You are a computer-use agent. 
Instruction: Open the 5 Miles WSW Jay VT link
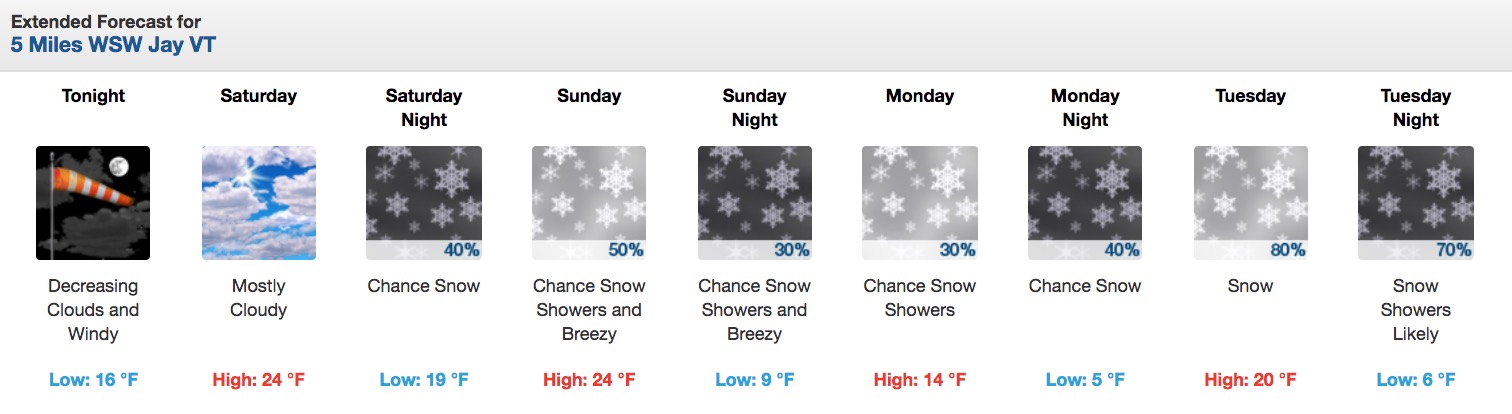tap(113, 45)
